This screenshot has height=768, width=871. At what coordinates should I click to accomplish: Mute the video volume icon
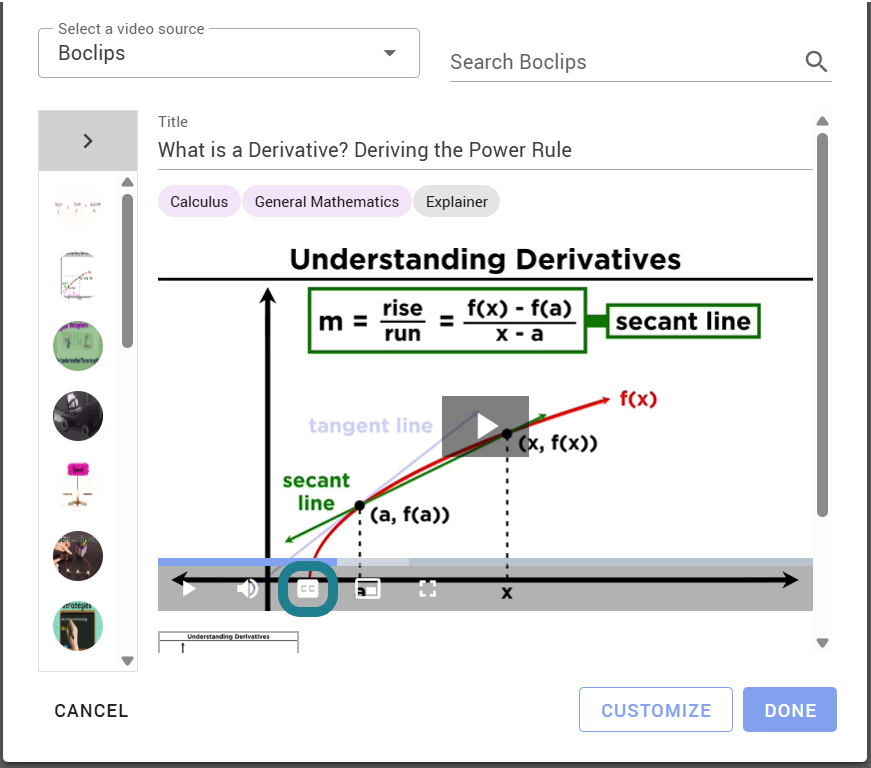coord(247,589)
